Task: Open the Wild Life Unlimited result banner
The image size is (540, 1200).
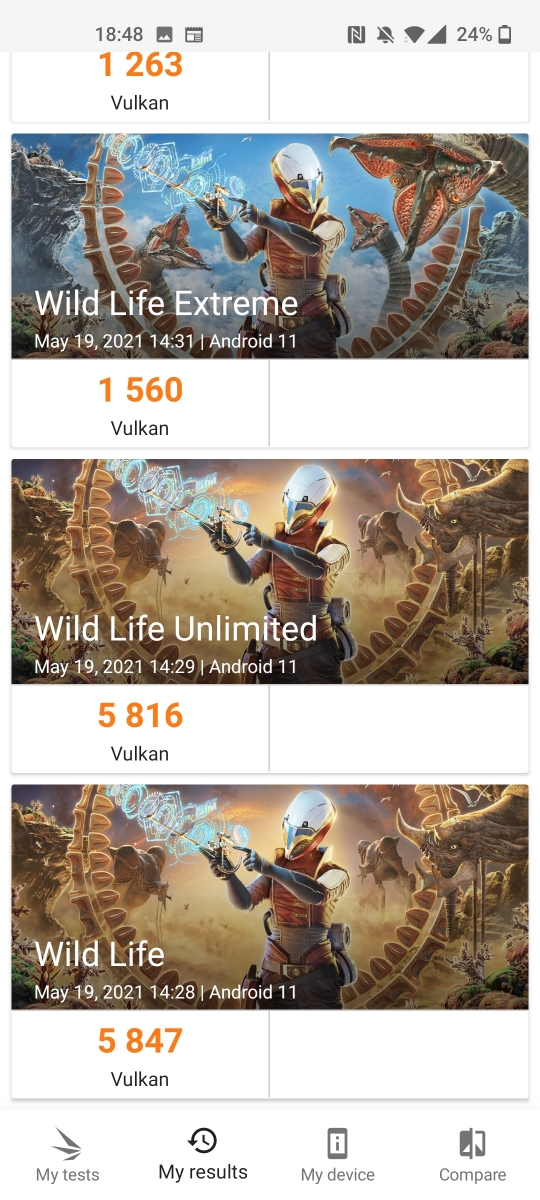Action: tap(270, 572)
